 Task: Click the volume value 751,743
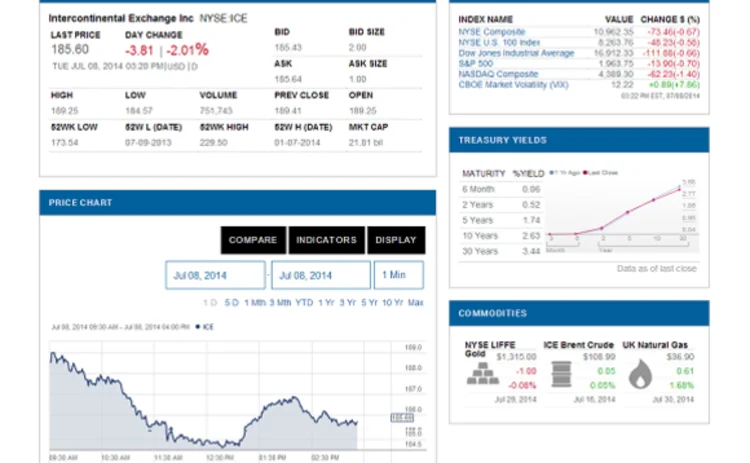(216, 110)
